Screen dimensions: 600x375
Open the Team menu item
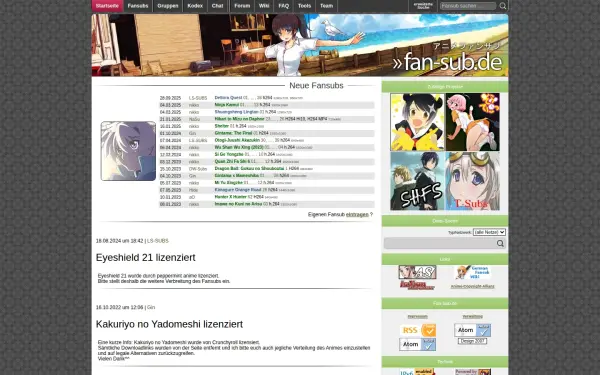click(x=326, y=6)
